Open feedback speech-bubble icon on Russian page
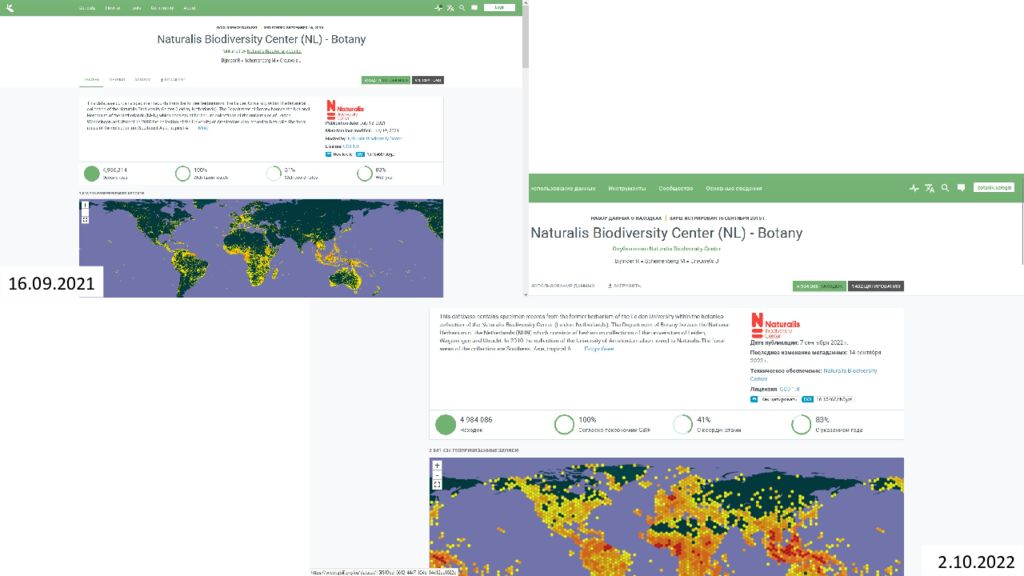 coord(961,188)
